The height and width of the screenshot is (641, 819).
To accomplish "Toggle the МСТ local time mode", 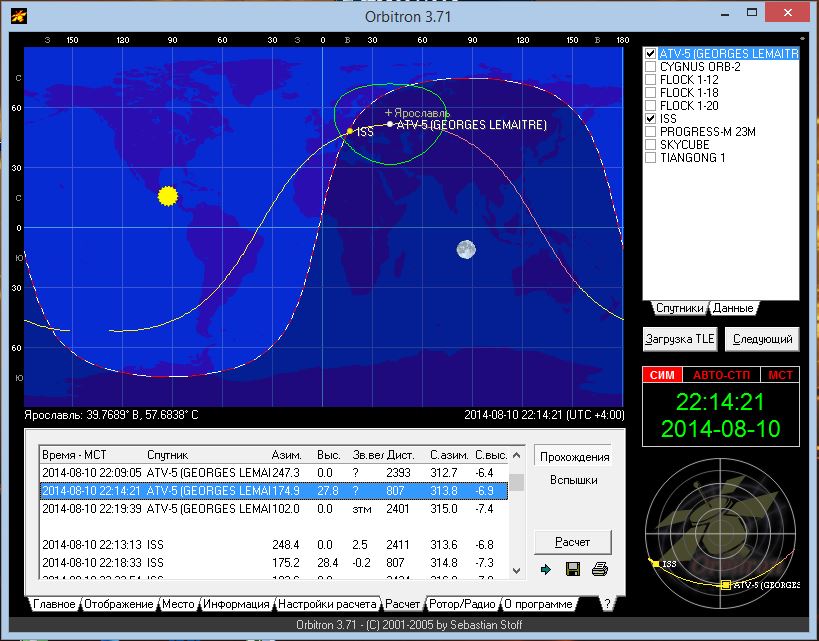I will (x=780, y=375).
